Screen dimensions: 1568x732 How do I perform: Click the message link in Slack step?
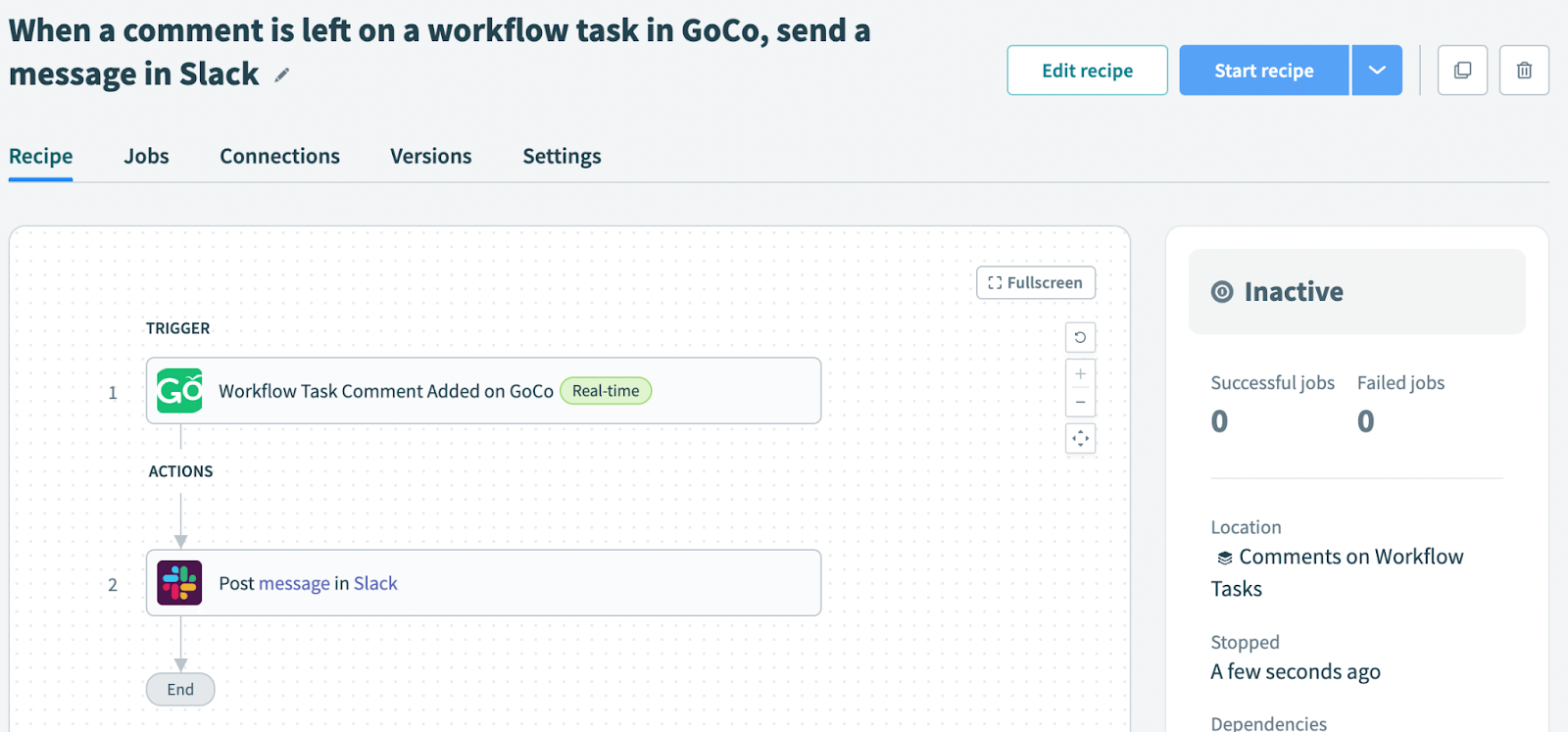tap(294, 584)
